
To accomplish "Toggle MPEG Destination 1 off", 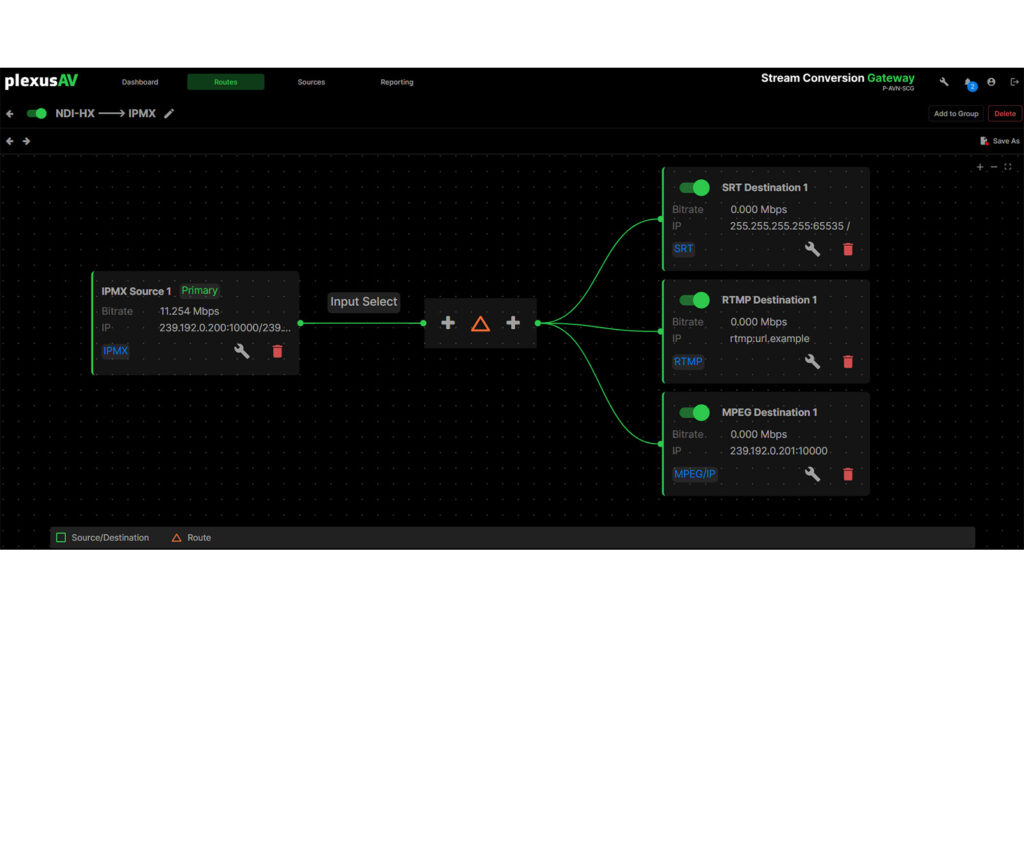I will [693, 412].
